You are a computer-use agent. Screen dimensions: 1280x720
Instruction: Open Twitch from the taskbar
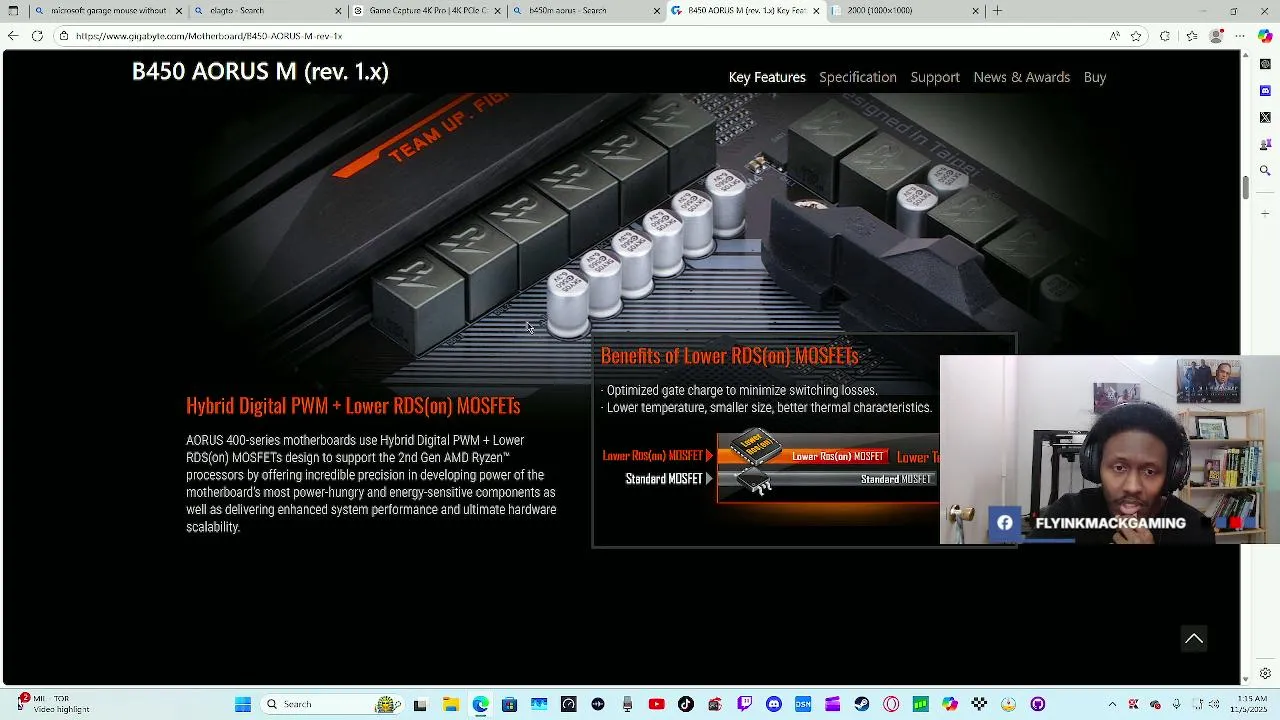(745, 704)
